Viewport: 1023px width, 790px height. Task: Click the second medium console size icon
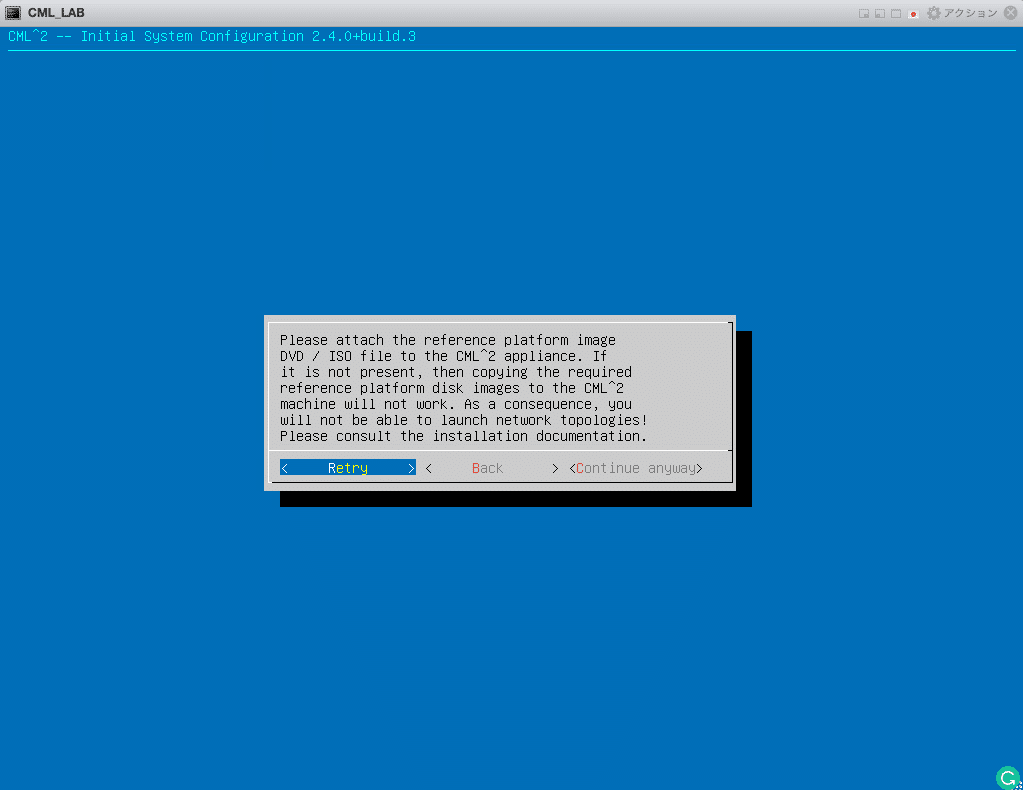pyautogui.click(x=880, y=14)
